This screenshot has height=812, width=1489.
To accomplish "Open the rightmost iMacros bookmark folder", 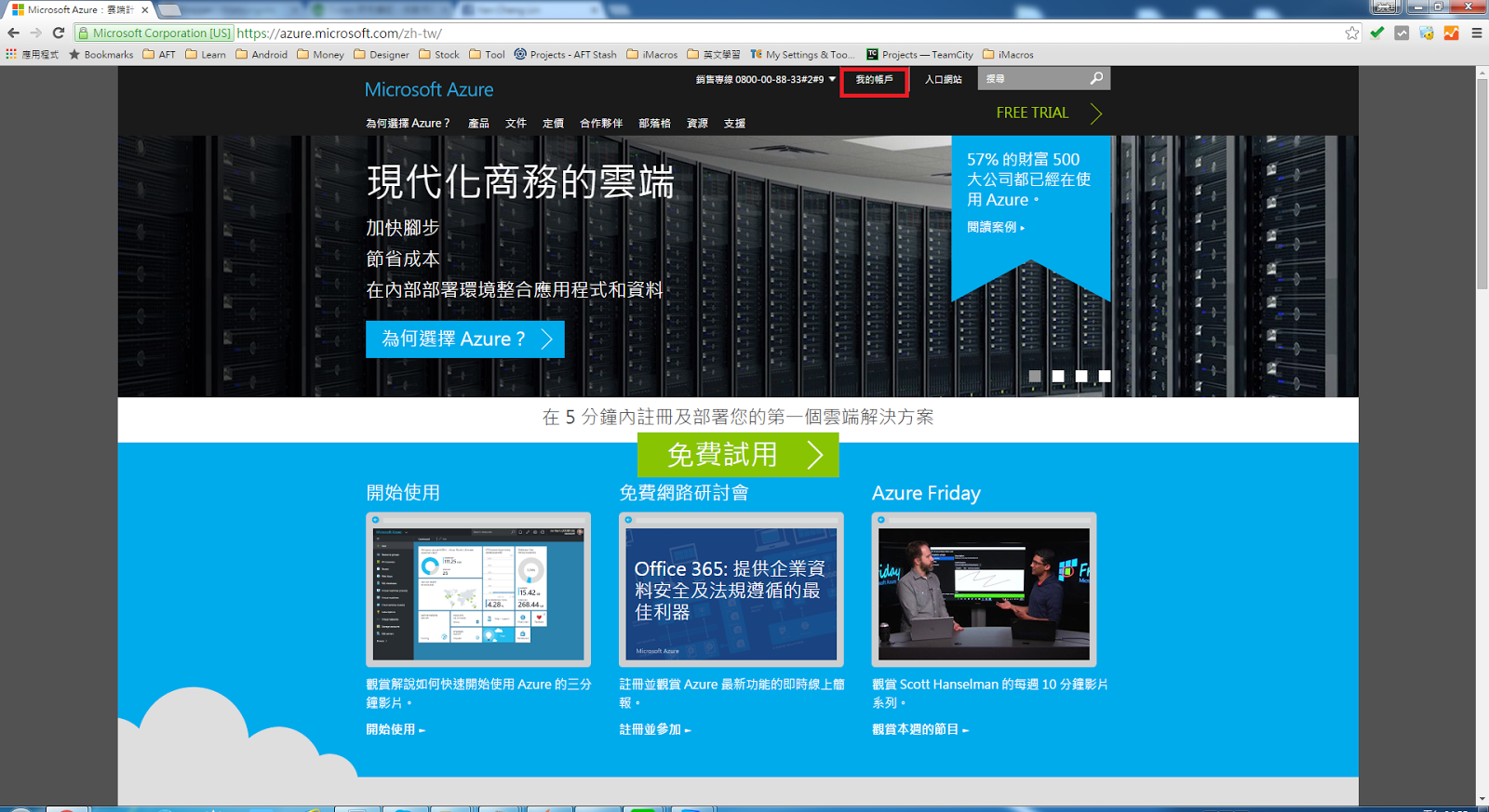I will (x=1008, y=55).
